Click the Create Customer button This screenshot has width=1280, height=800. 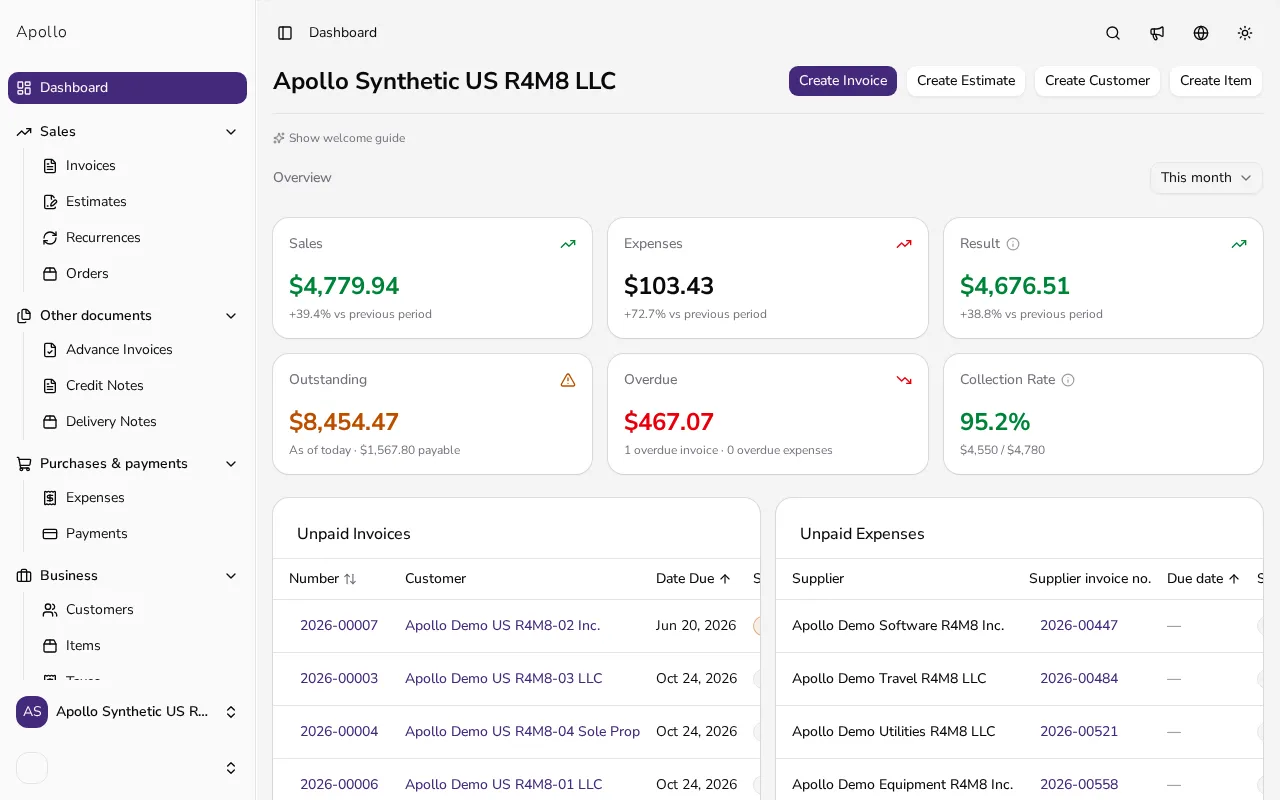coord(1097,81)
